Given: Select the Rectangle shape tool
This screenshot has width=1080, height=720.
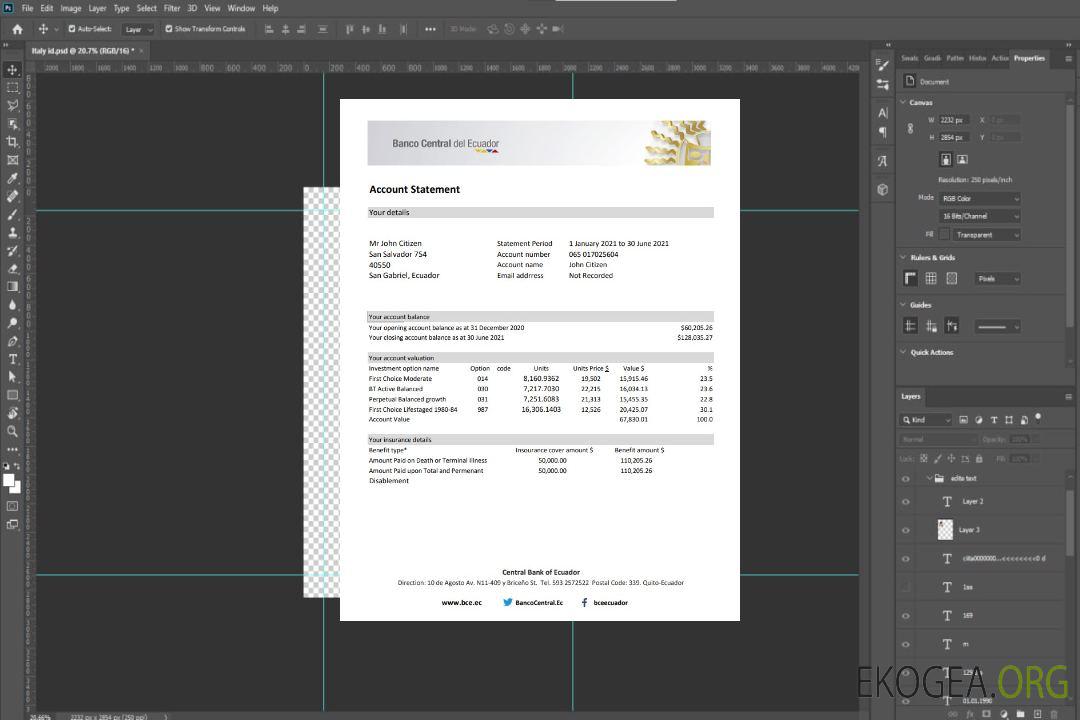Looking at the screenshot, I should tap(12, 395).
